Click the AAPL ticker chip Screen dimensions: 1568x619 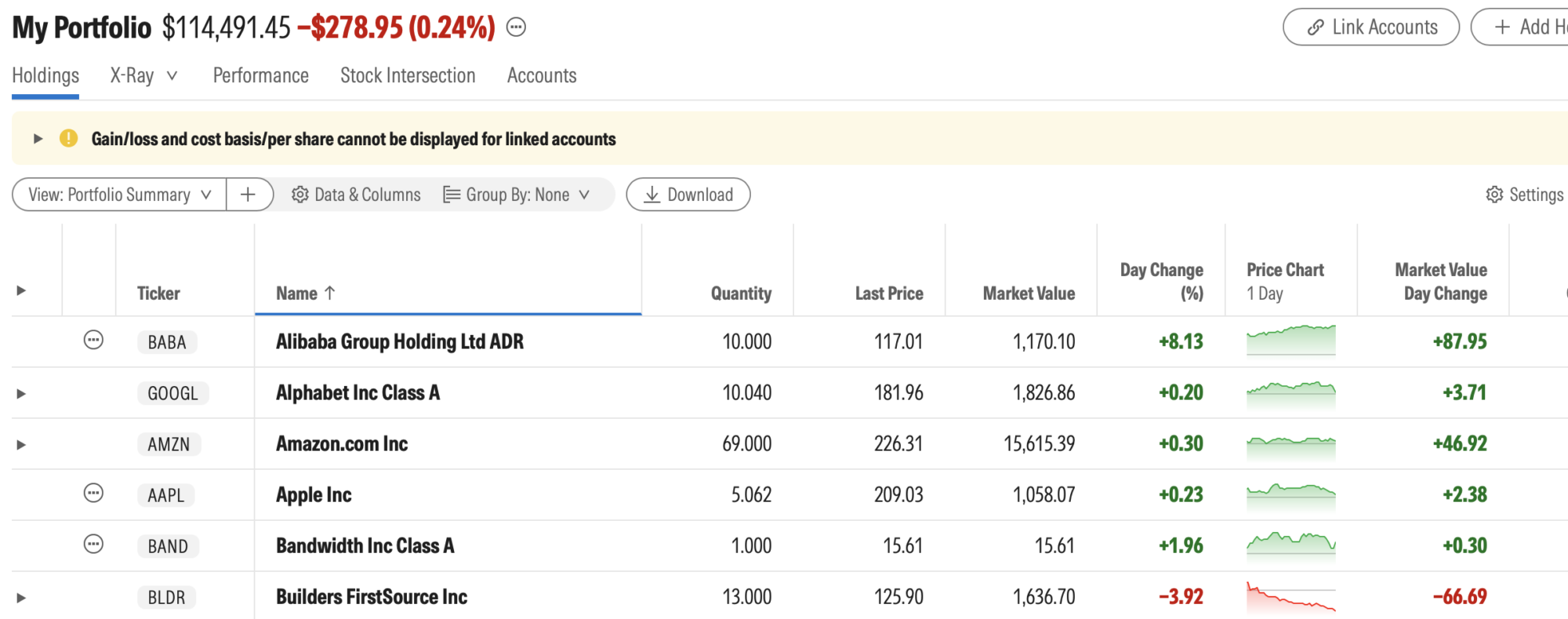point(166,495)
